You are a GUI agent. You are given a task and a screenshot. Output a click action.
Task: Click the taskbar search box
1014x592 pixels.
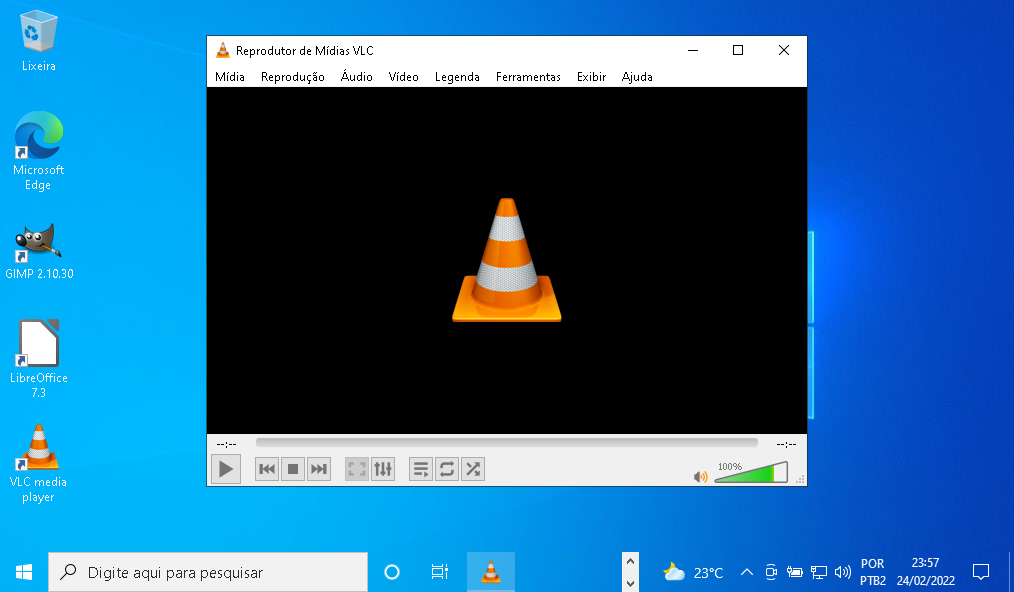(208, 572)
